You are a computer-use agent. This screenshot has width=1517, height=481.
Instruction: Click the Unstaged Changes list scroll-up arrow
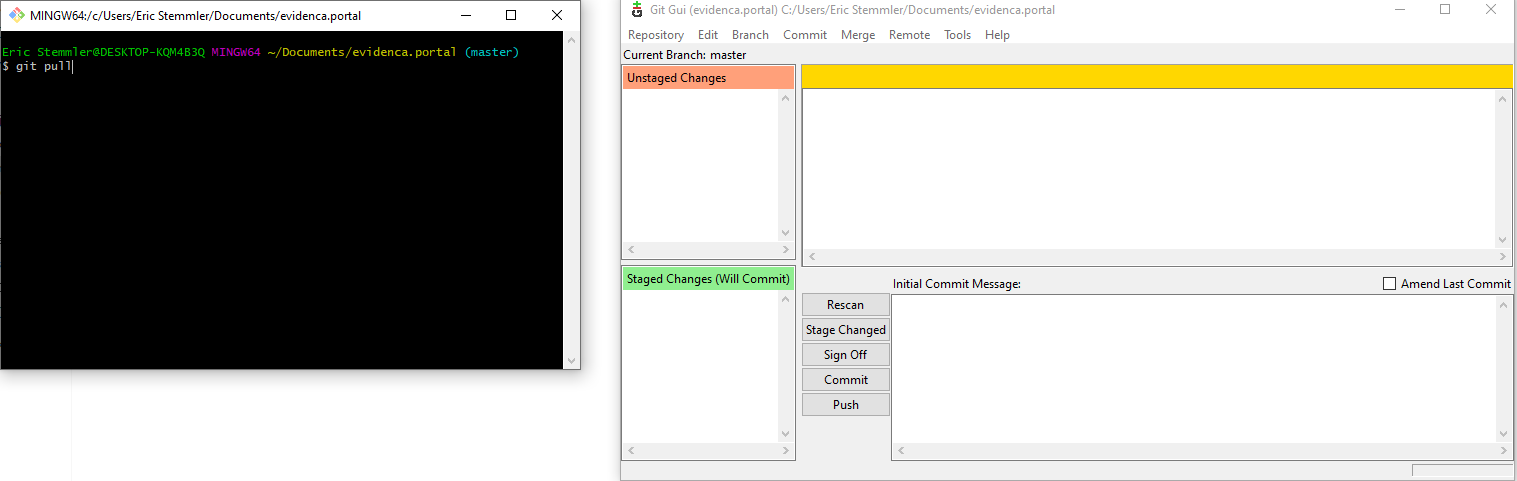point(785,97)
